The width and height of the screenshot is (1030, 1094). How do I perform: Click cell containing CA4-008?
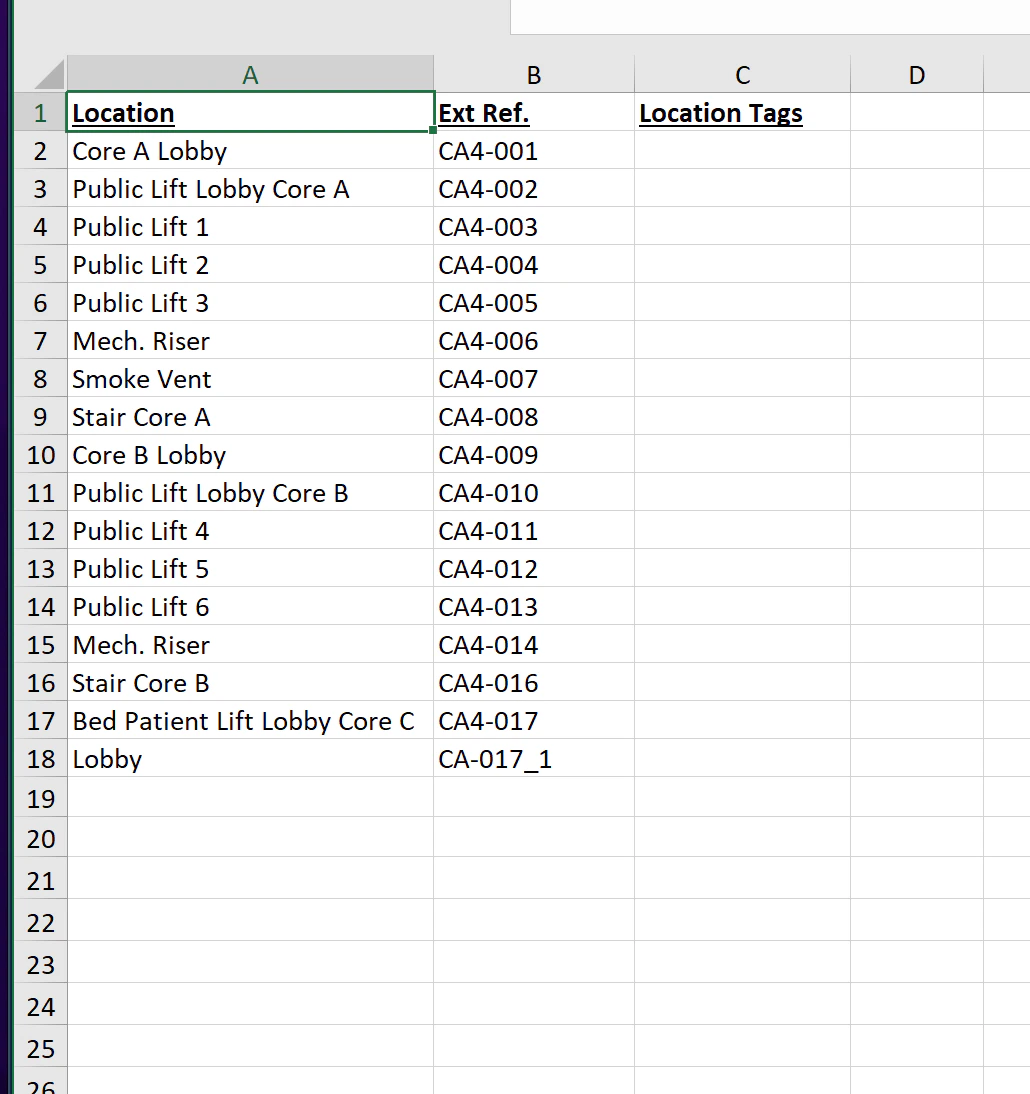pyautogui.click(x=534, y=416)
